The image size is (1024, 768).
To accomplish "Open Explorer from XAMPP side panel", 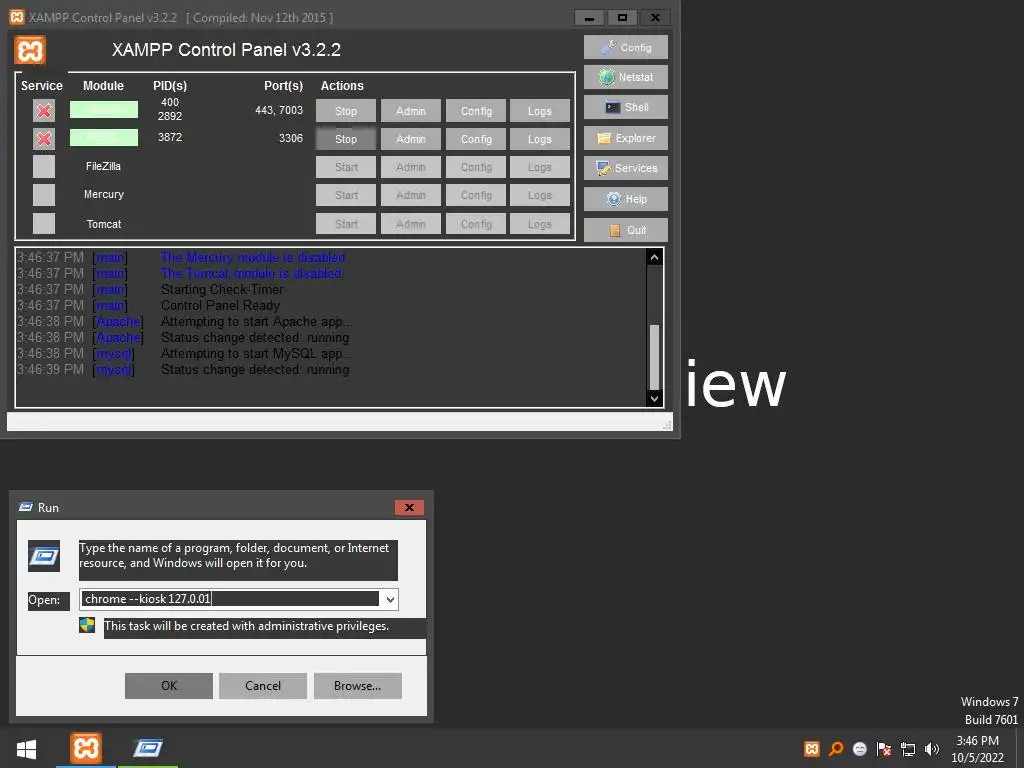I will pos(626,138).
